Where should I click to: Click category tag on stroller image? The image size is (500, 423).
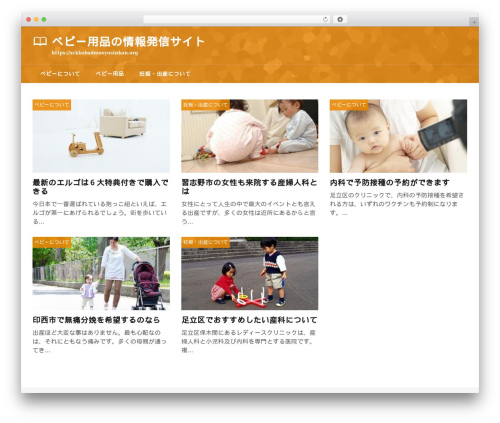coord(52,242)
